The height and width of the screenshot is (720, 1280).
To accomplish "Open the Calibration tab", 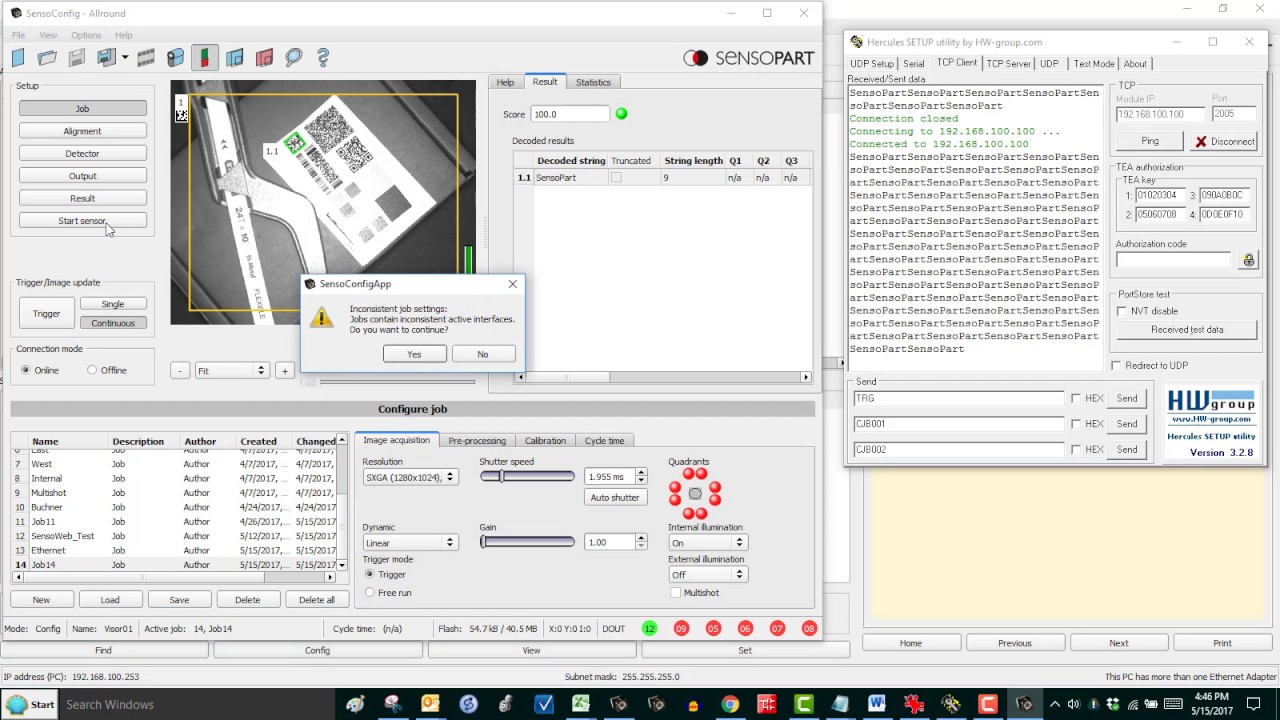I will tap(545, 441).
